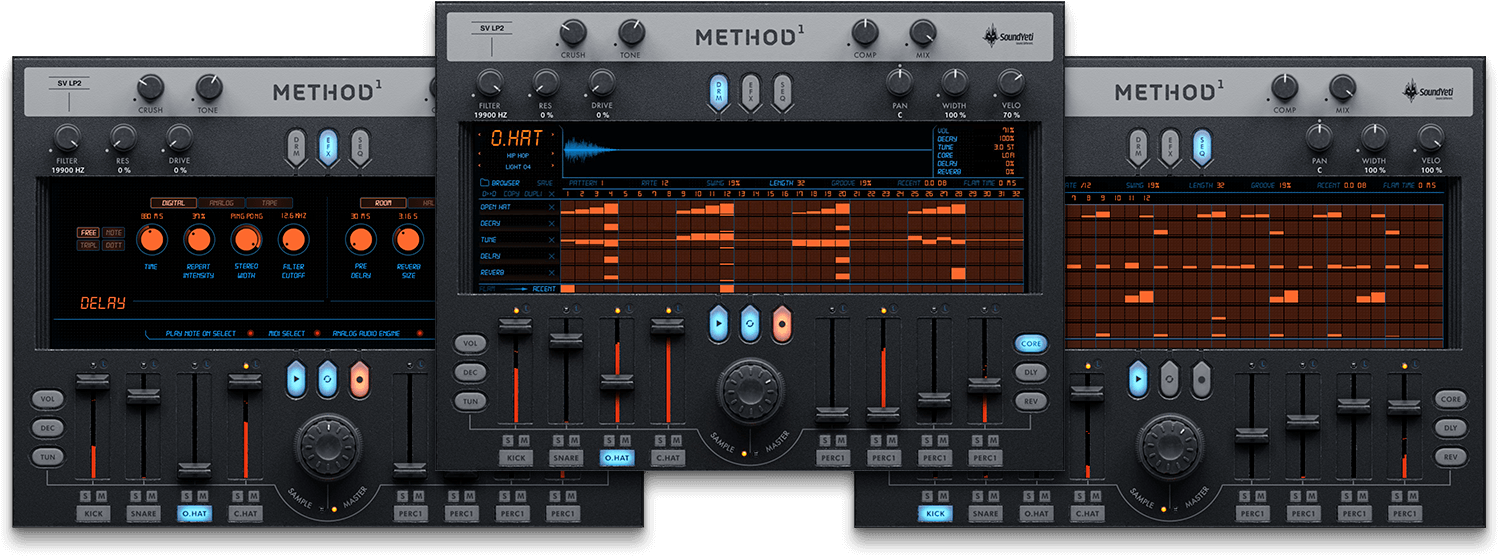Click the O.HAT fader handle in center window
1498x556 pixels.
pos(616,381)
